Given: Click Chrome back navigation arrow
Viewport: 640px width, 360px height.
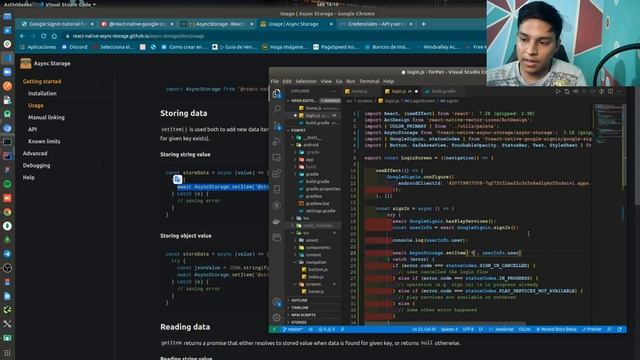Looking at the screenshot, I should (x=22, y=36).
